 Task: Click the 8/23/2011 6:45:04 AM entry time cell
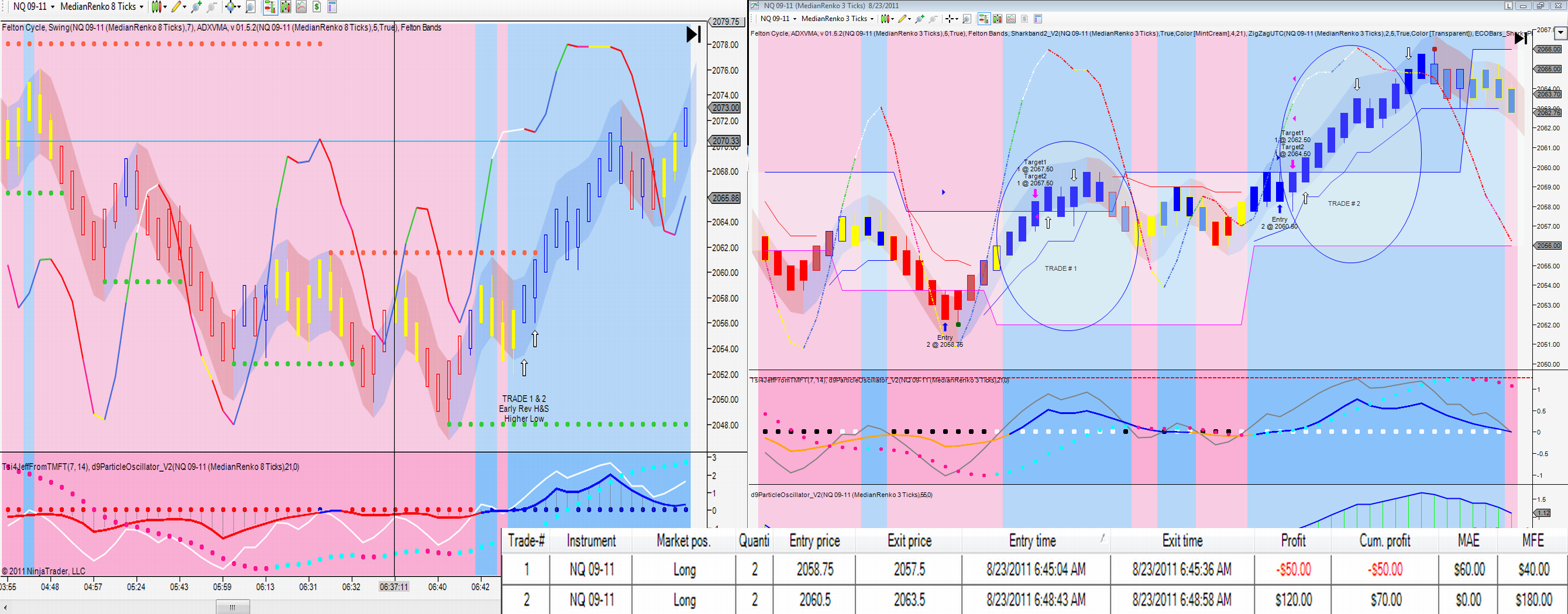tap(1036, 570)
